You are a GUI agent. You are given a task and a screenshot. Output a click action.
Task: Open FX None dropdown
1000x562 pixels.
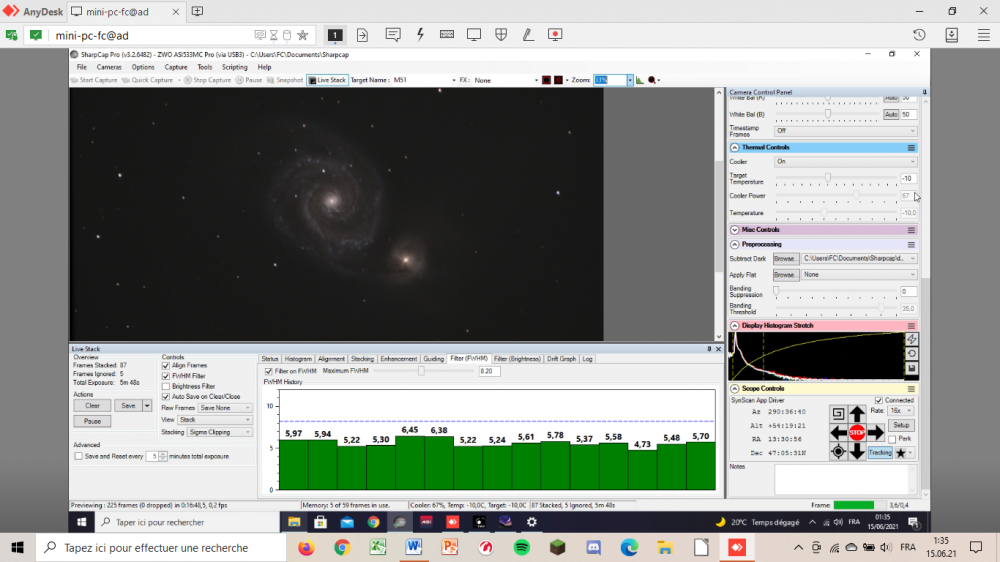click(506, 80)
